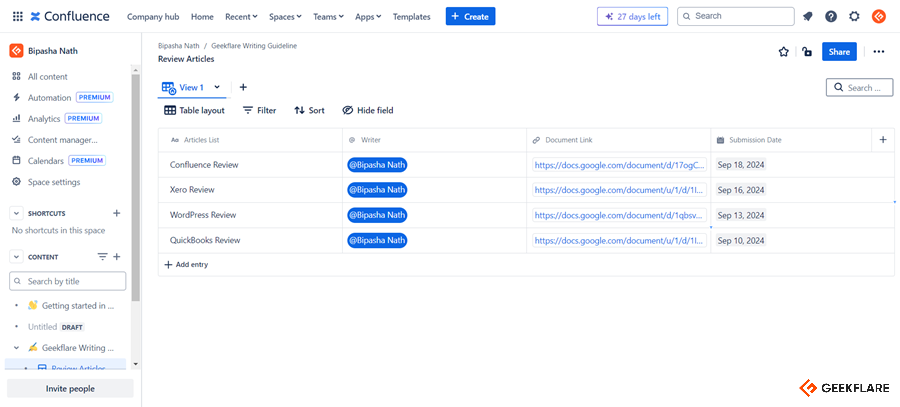
Task: Go to Company hub
Action: (x=153, y=17)
